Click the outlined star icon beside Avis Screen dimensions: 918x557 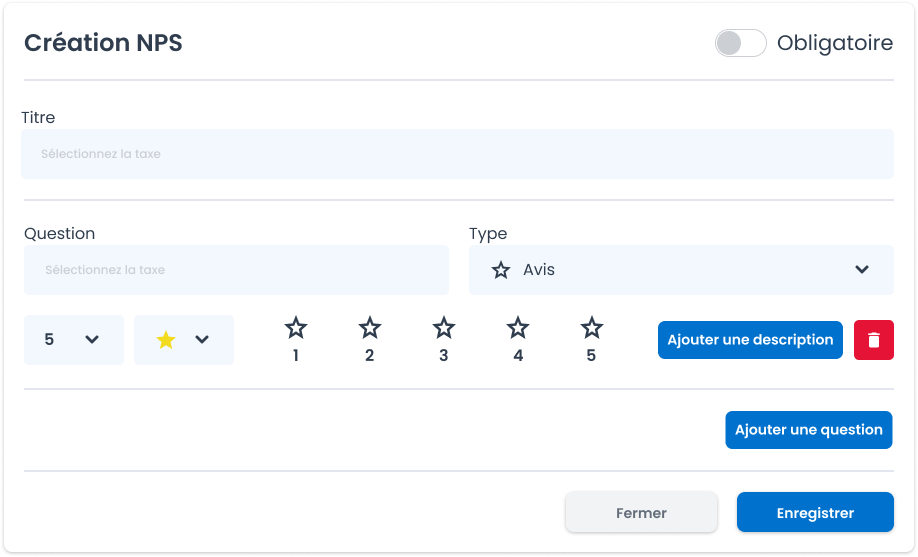[x=501, y=270]
